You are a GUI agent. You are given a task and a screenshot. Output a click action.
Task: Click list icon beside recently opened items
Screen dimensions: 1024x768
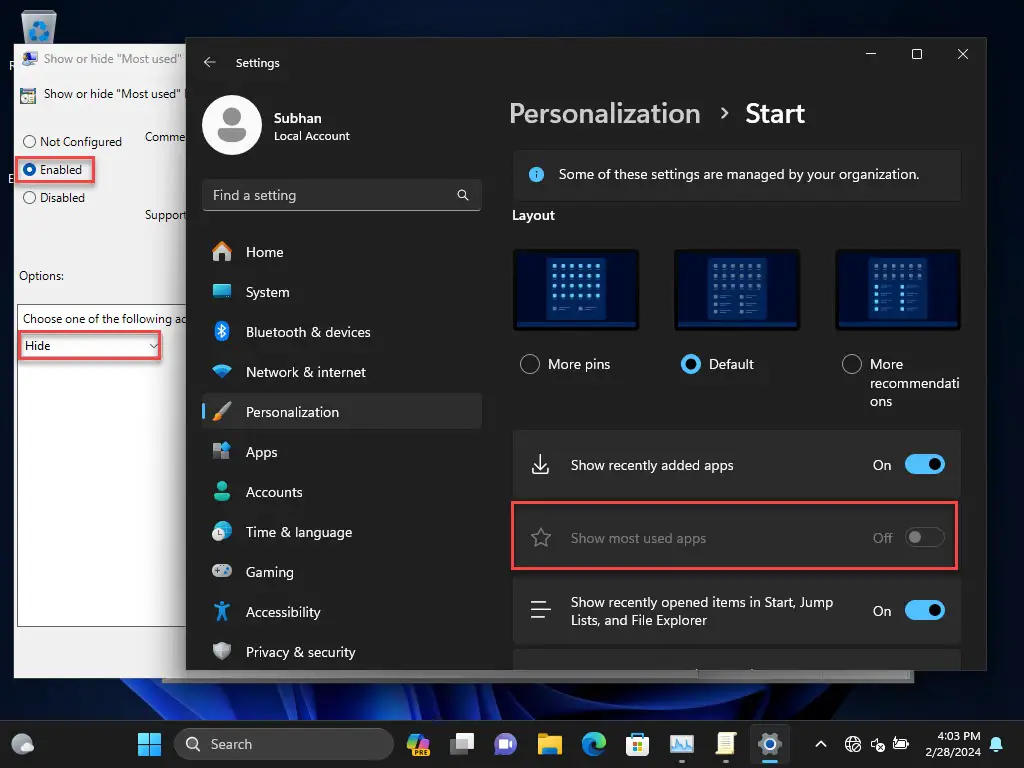[x=540, y=610]
